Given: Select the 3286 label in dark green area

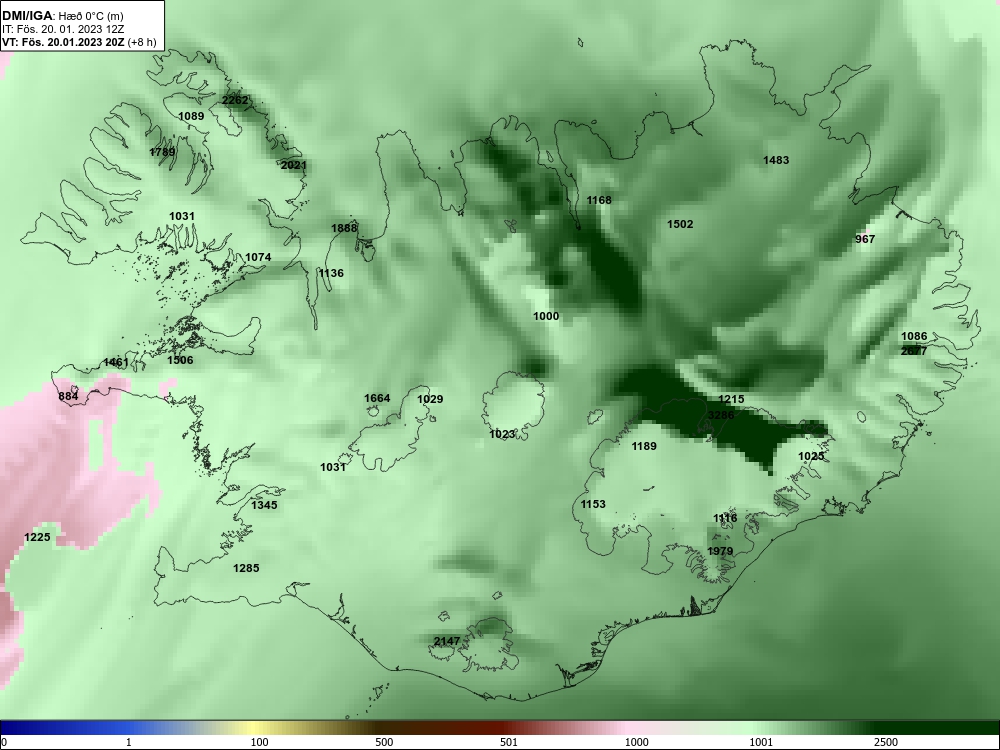Looking at the screenshot, I should [721, 415].
